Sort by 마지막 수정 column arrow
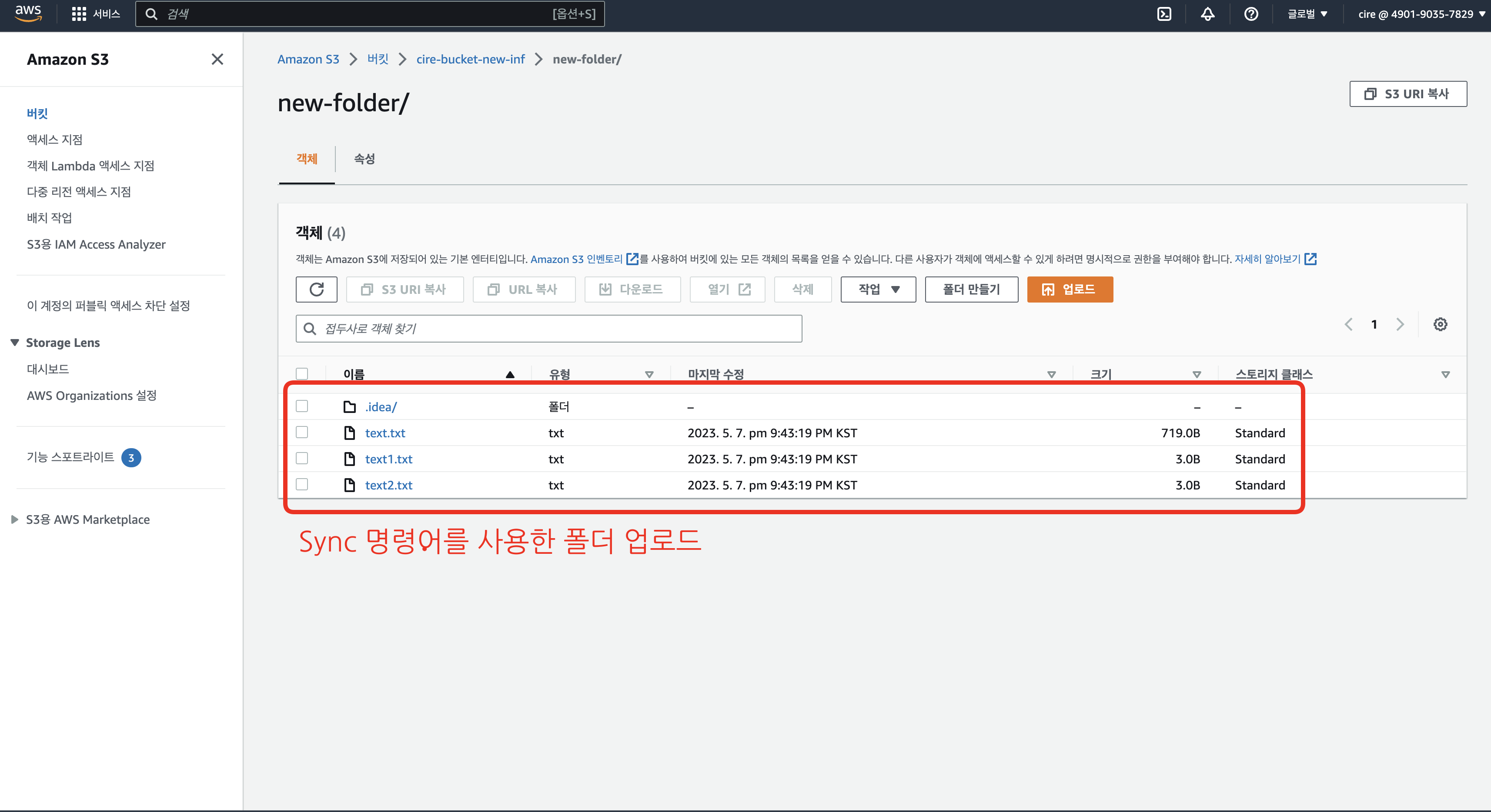Screen dimensions: 1491x812 pos(1052,375)
